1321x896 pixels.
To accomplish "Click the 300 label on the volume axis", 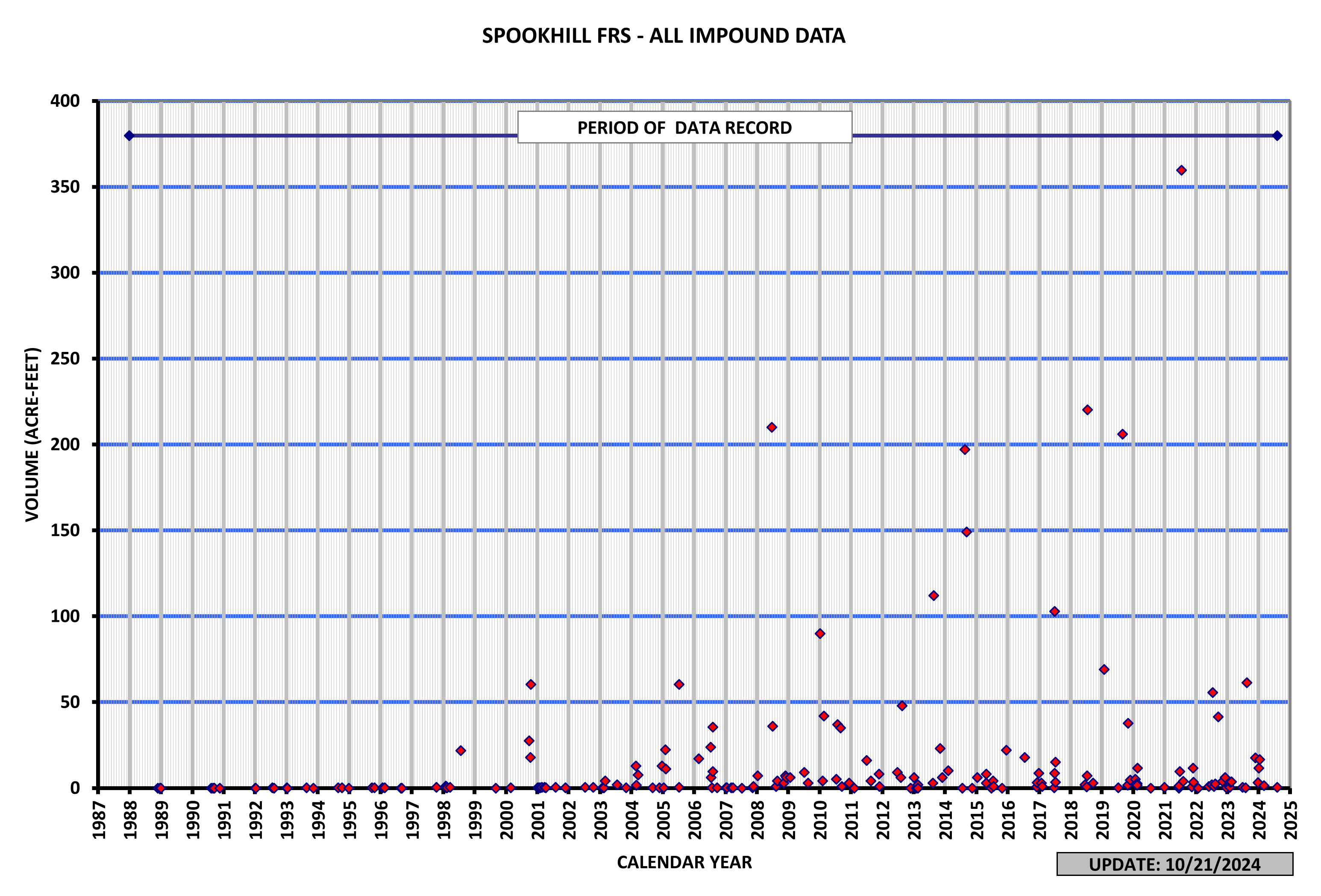I will tap(65, 273).
